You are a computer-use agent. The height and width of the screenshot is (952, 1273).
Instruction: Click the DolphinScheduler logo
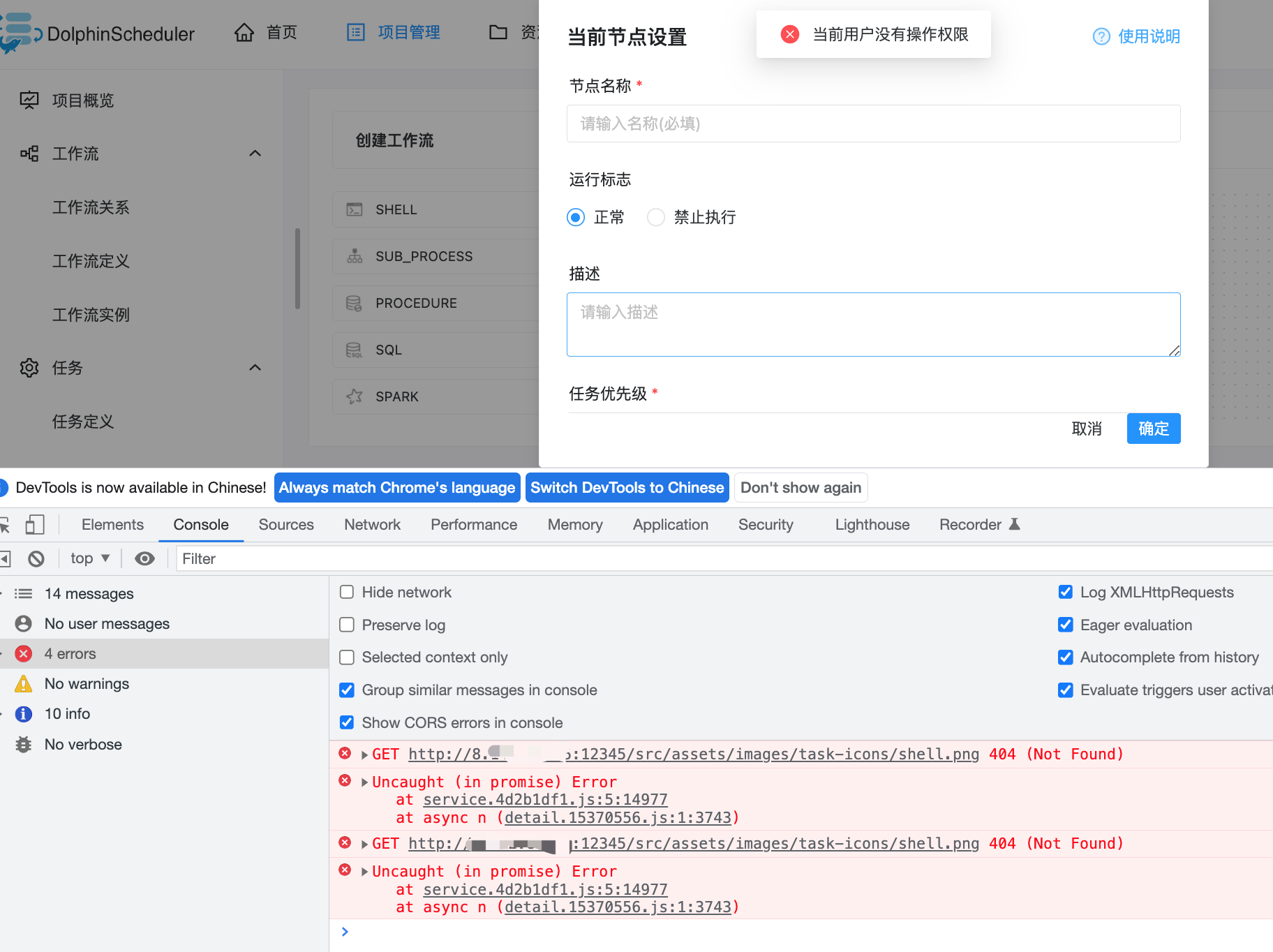pyautogui.click(x=98, y=33)
